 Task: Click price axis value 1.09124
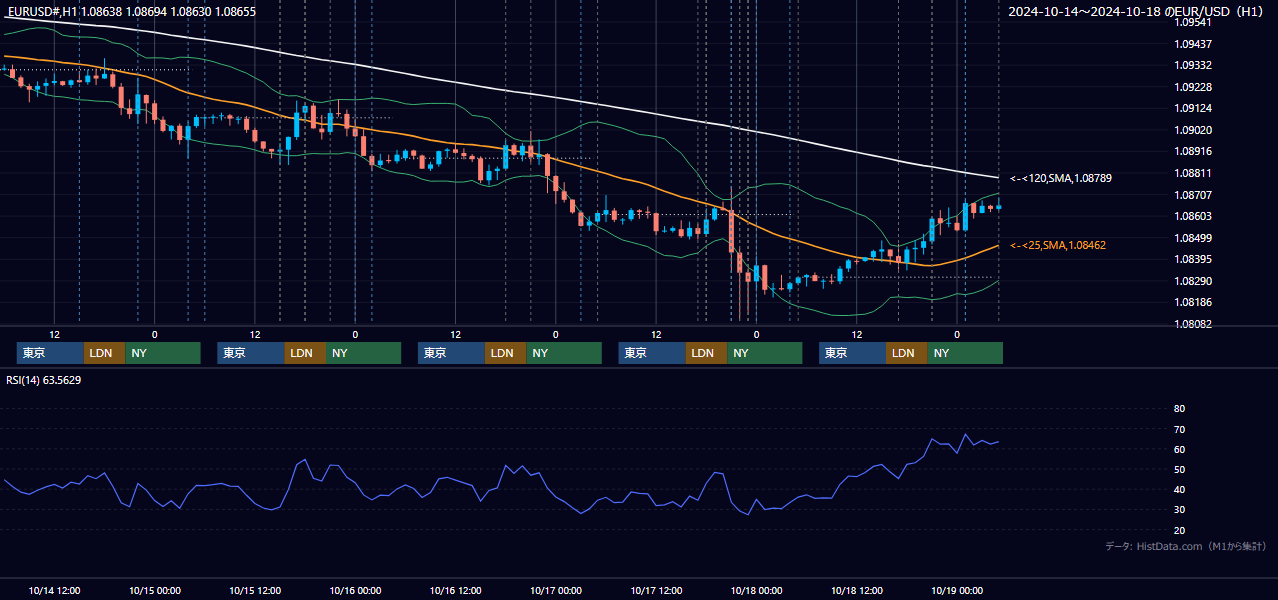click(1193, 108)
